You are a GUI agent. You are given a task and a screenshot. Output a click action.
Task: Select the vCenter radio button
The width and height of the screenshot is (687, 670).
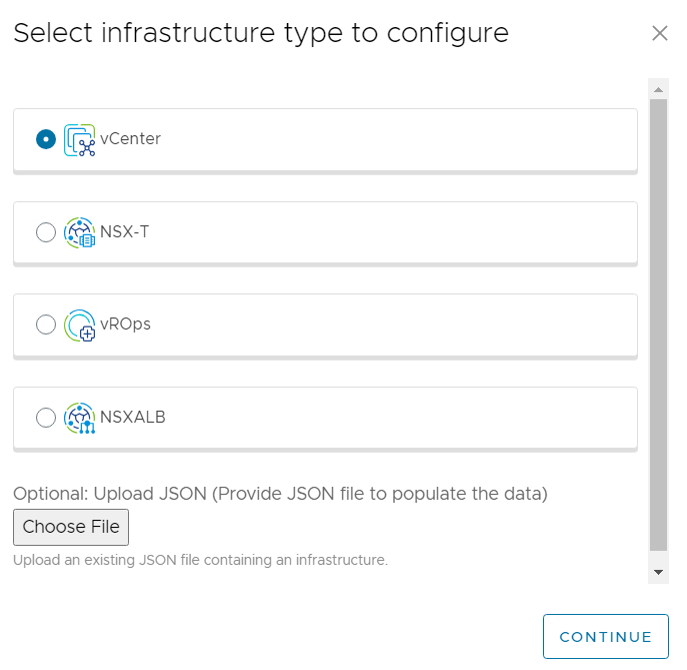(45, 140)
